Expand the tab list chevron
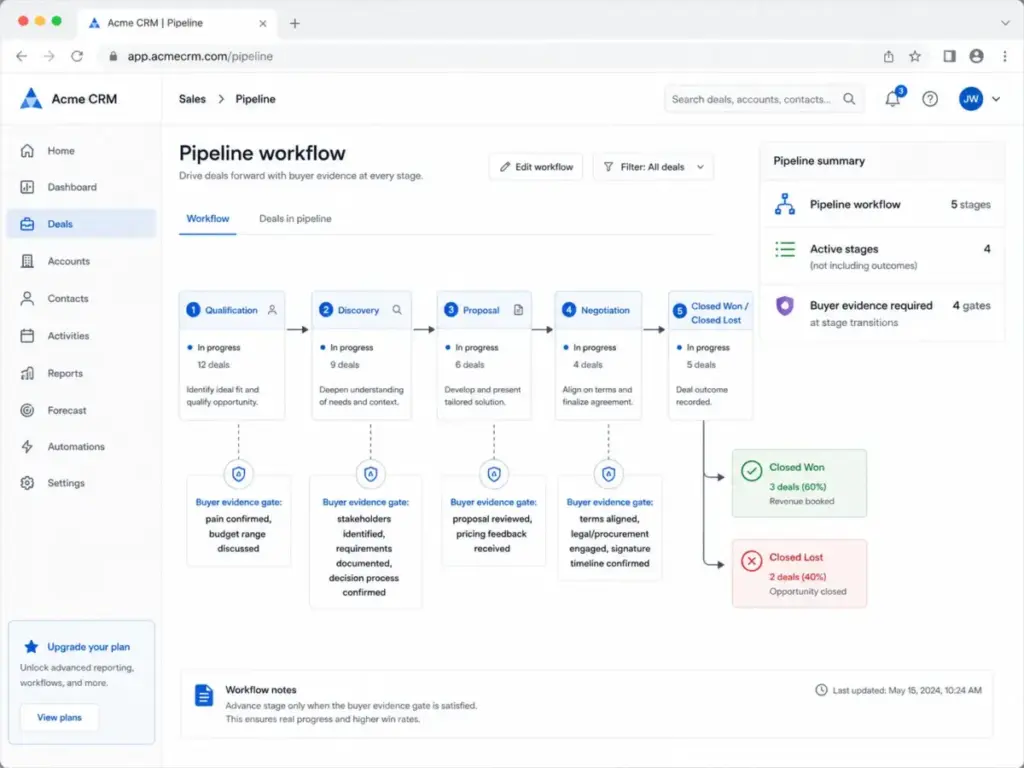 point(1005,23)
